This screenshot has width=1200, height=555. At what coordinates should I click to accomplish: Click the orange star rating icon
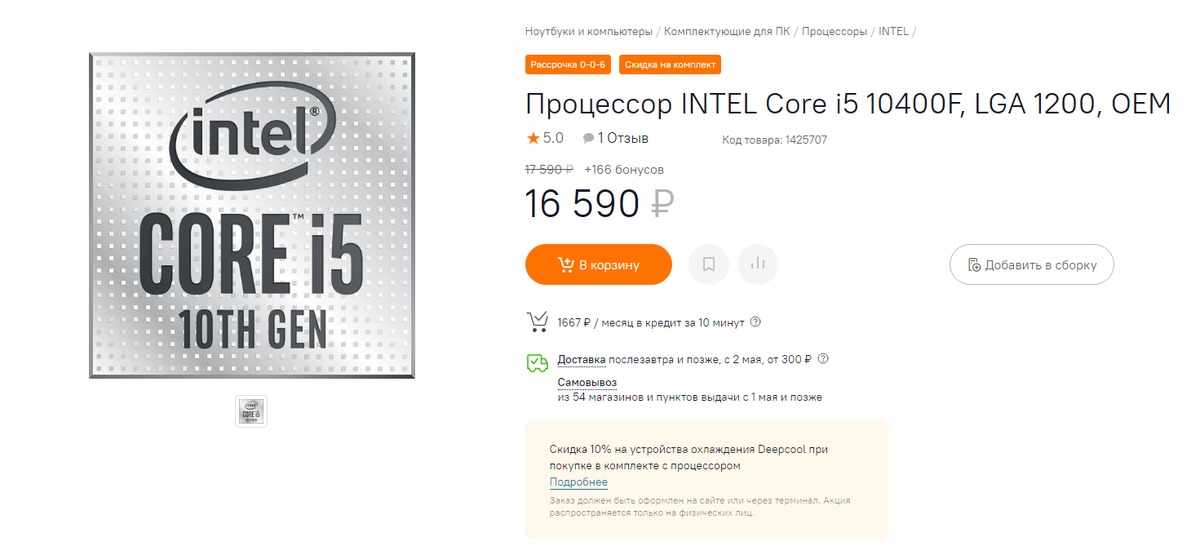coord(533,138)
